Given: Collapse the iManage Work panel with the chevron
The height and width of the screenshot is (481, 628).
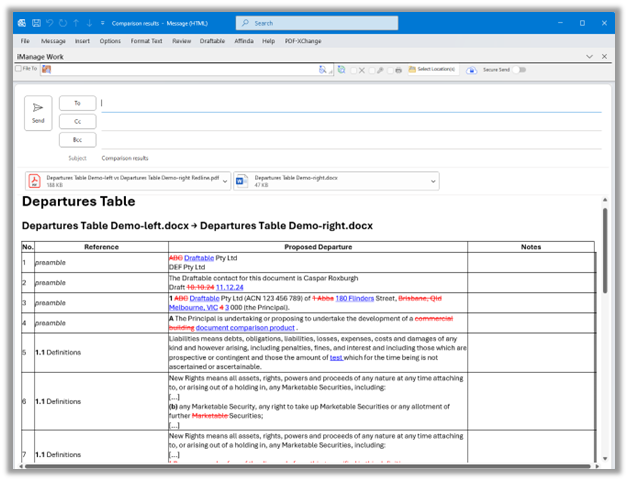Looking at the screenshot, I should [589, 56].
